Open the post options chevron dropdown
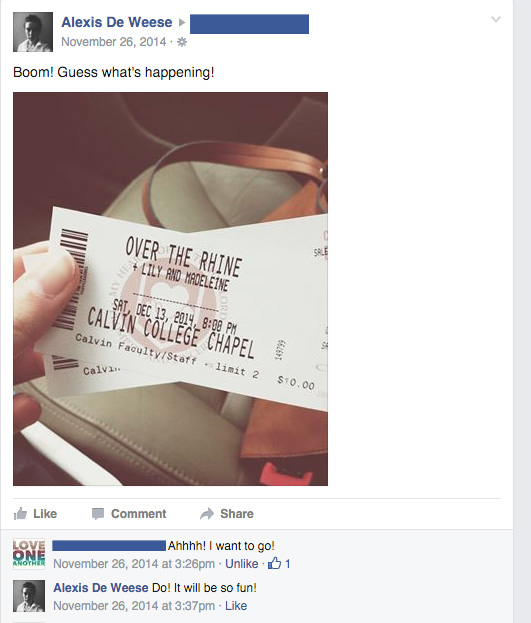531x623 pixels. coord(496,19)
